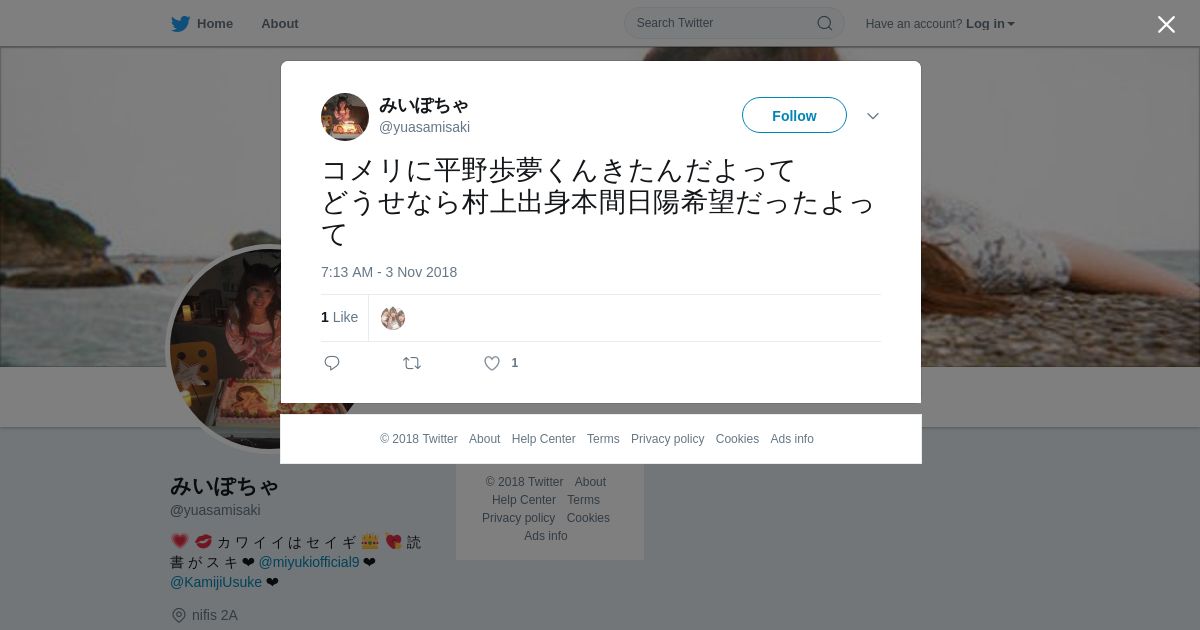This screenshot has width=1200, height=630.
Task: Open the Log in dropdown
Action: [x=990, y=23]
